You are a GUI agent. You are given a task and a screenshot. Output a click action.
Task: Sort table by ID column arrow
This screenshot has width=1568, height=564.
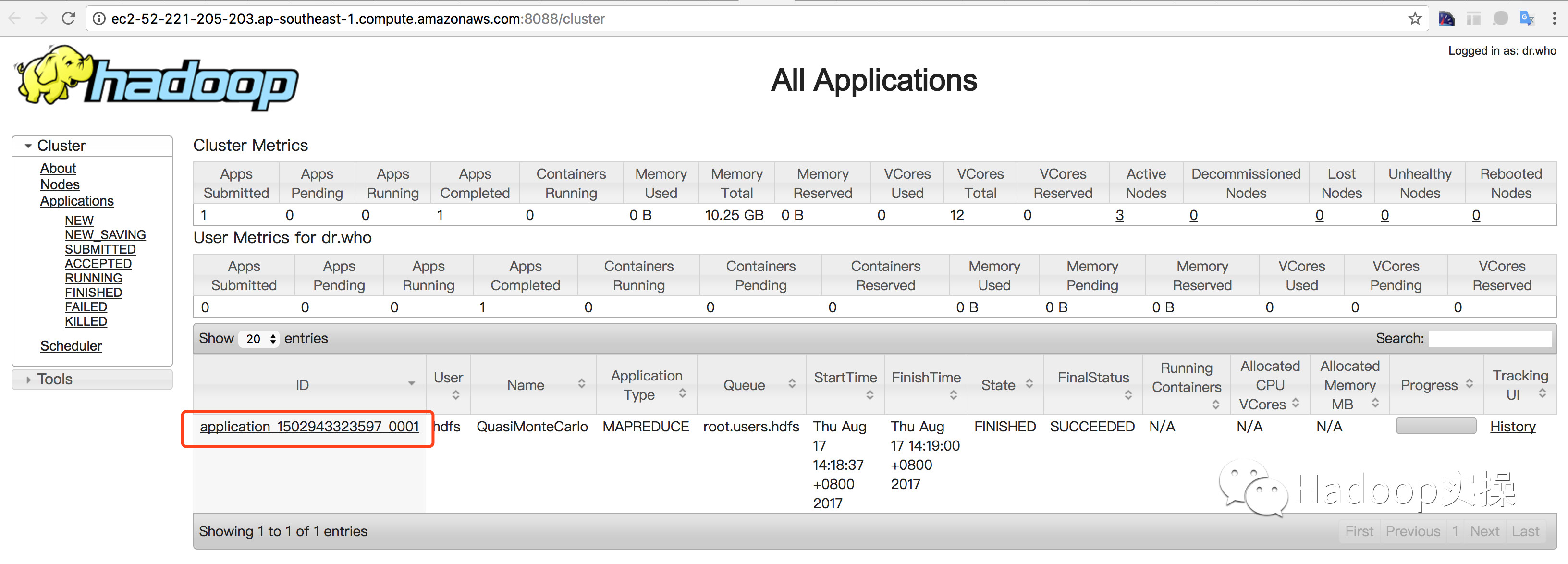point(412,383)
